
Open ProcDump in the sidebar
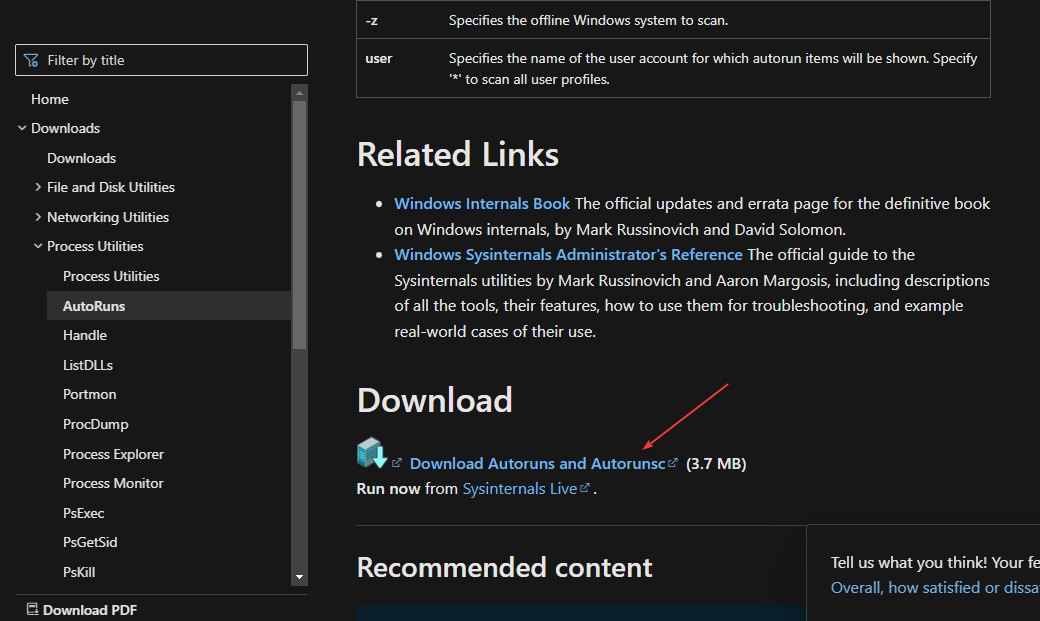tap(96, 424)
